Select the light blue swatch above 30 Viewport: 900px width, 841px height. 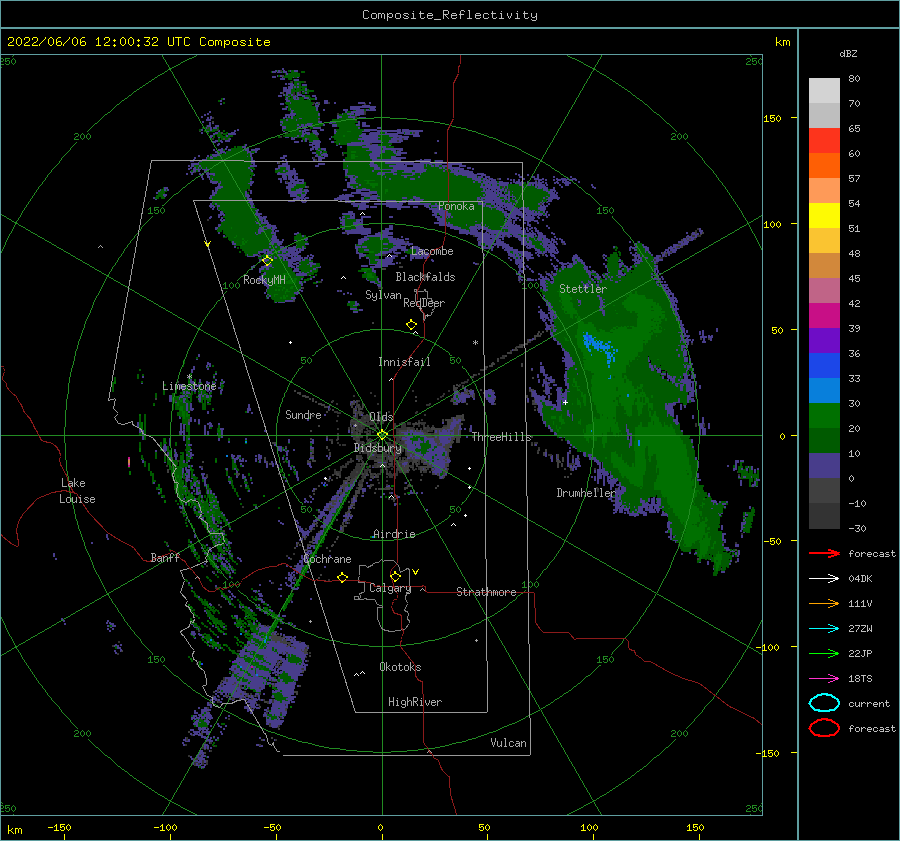824,390
